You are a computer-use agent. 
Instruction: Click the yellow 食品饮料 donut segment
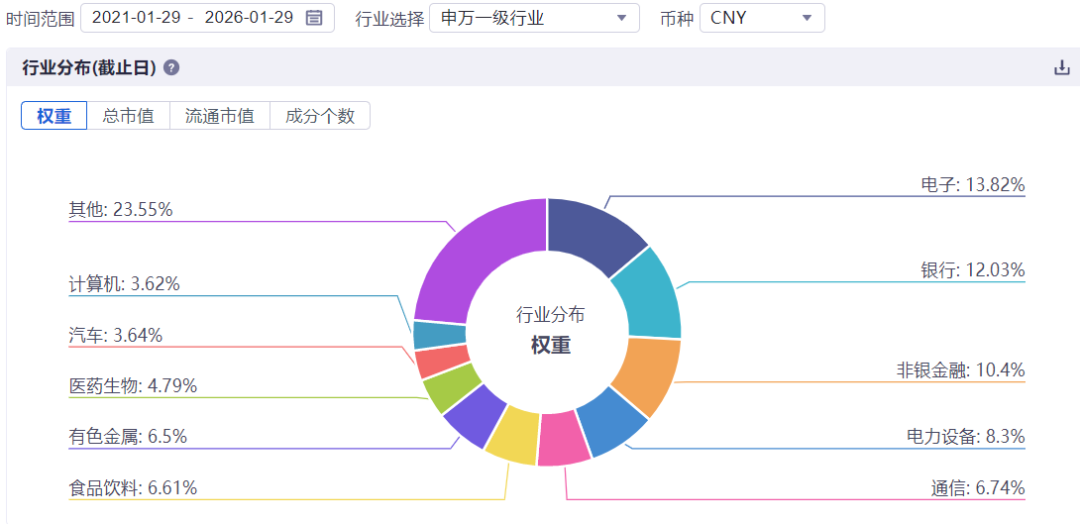point(512,435)
